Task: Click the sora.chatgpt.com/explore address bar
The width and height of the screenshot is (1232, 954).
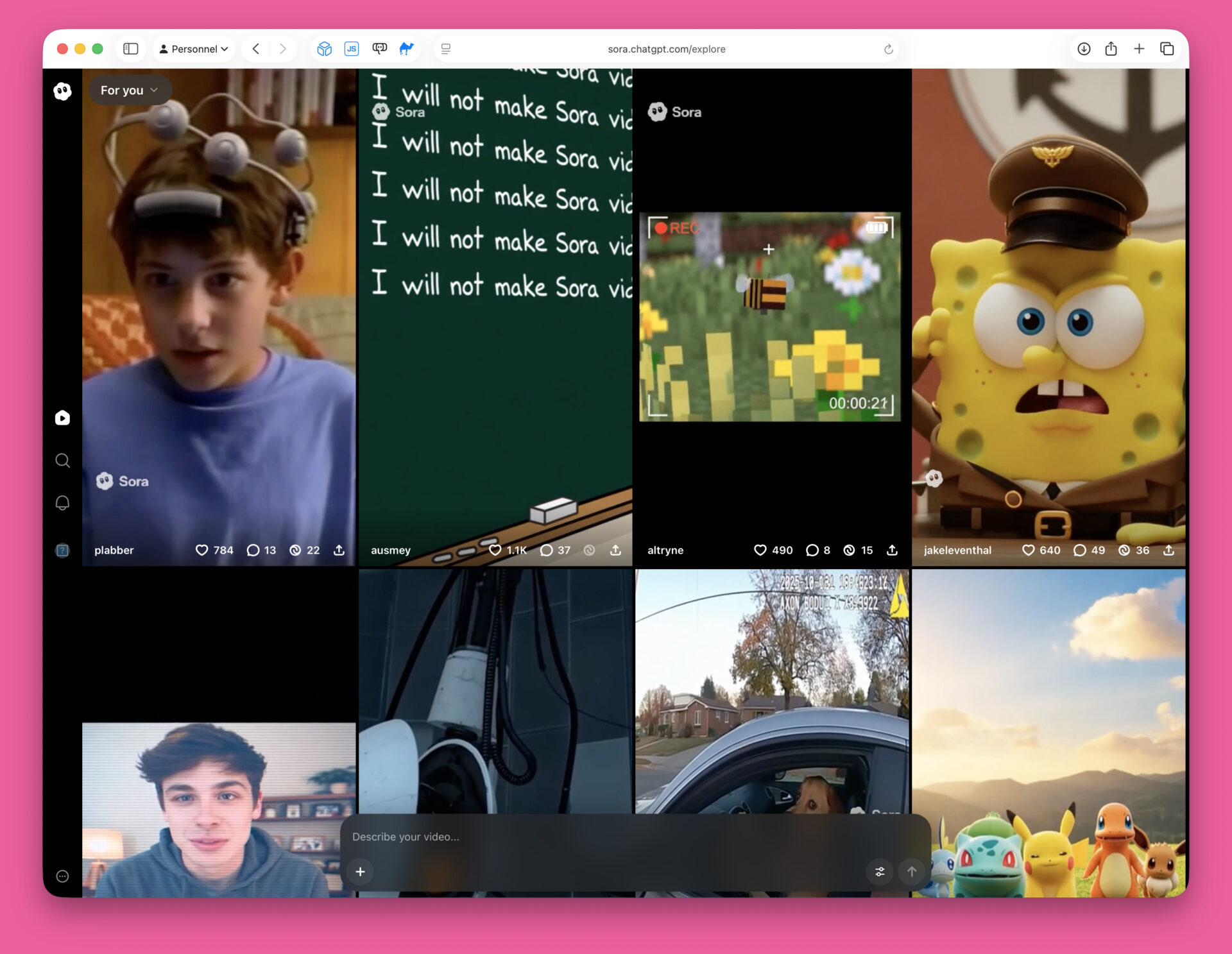Action: 667,49
